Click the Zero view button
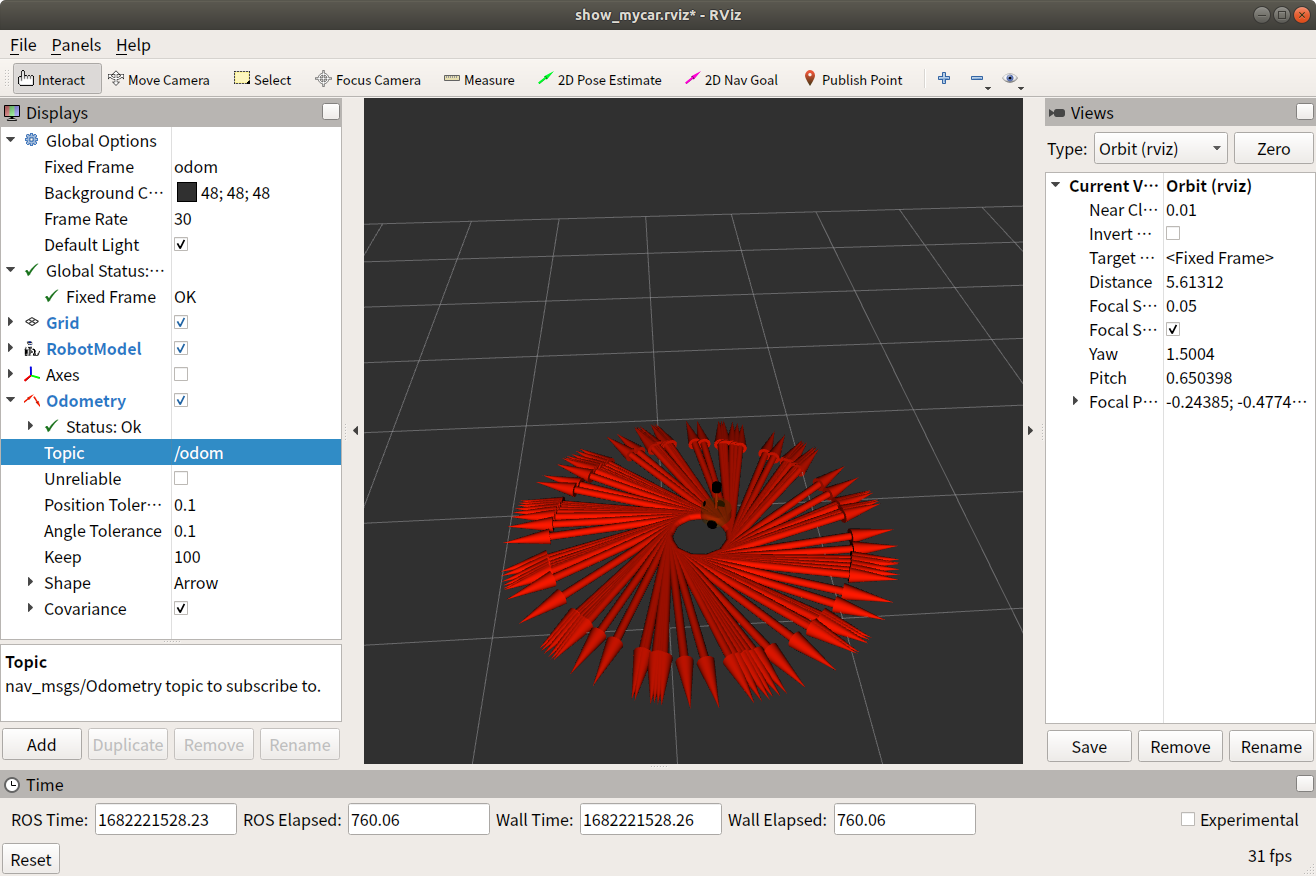 [x=1273, y=149]
